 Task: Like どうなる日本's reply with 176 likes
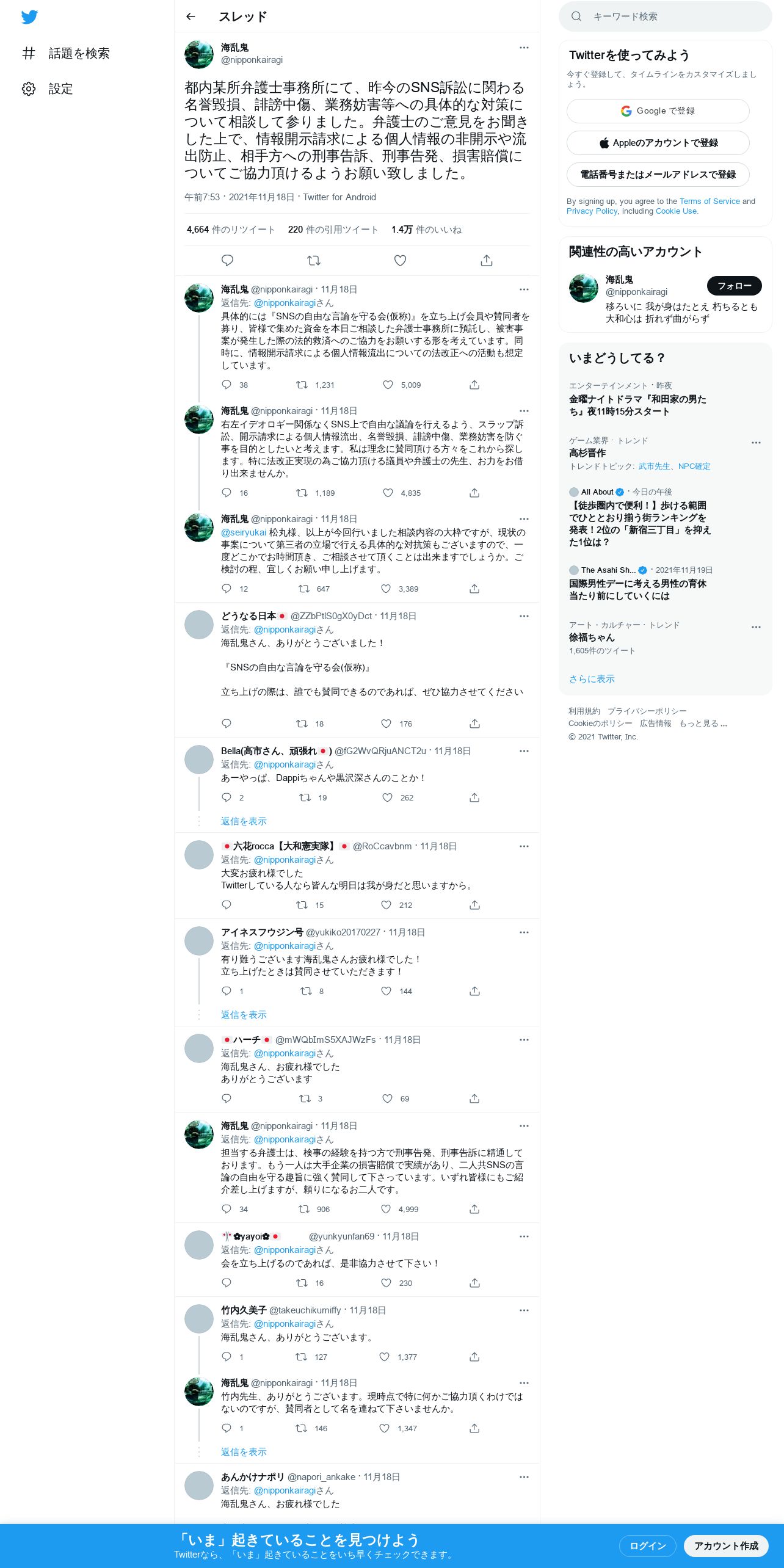pyautogui.click(x=386, y=724)
